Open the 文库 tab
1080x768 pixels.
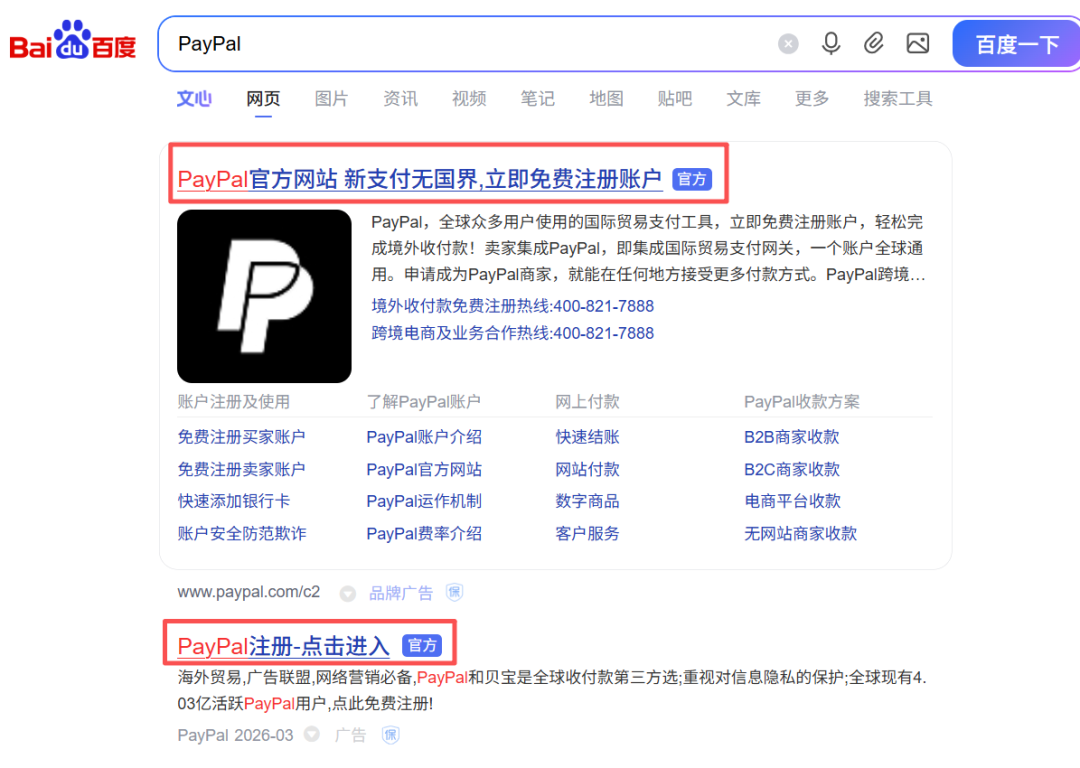click(743, 98)
